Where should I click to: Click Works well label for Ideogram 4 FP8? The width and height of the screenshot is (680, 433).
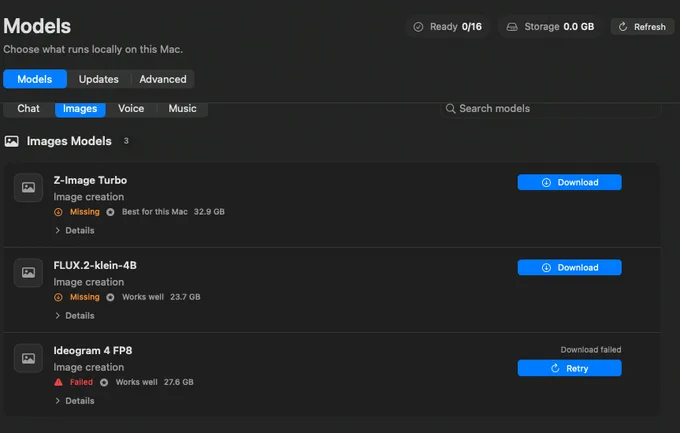point(136,382)
